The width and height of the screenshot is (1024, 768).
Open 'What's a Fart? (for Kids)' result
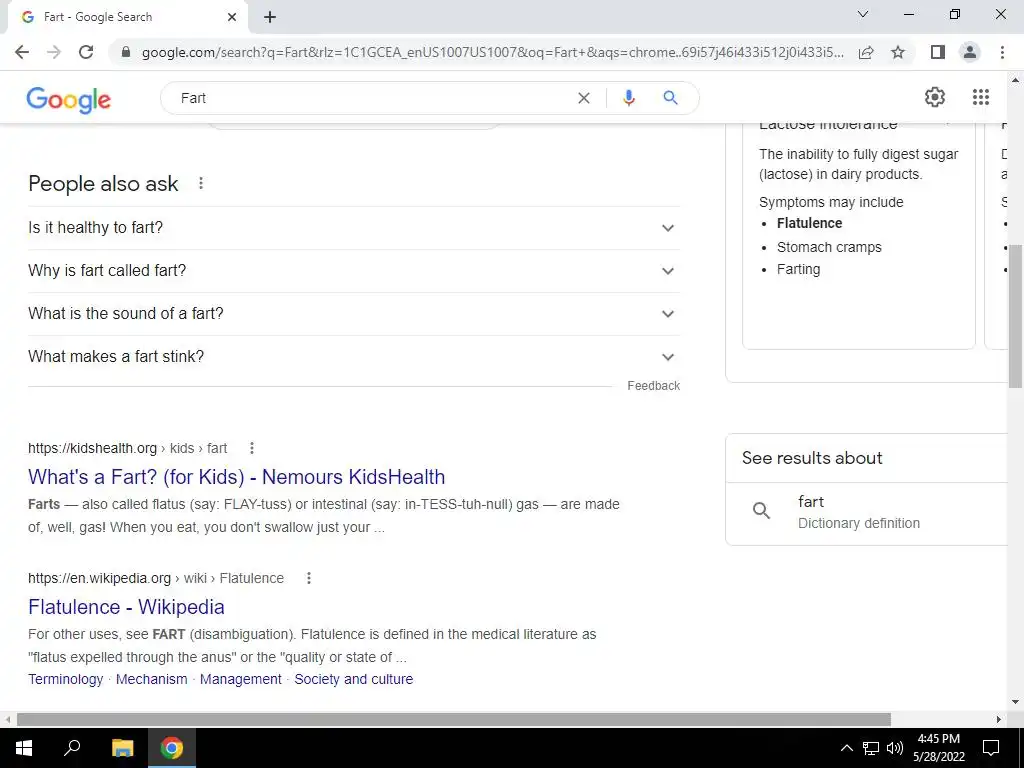[x=236, y=477]
